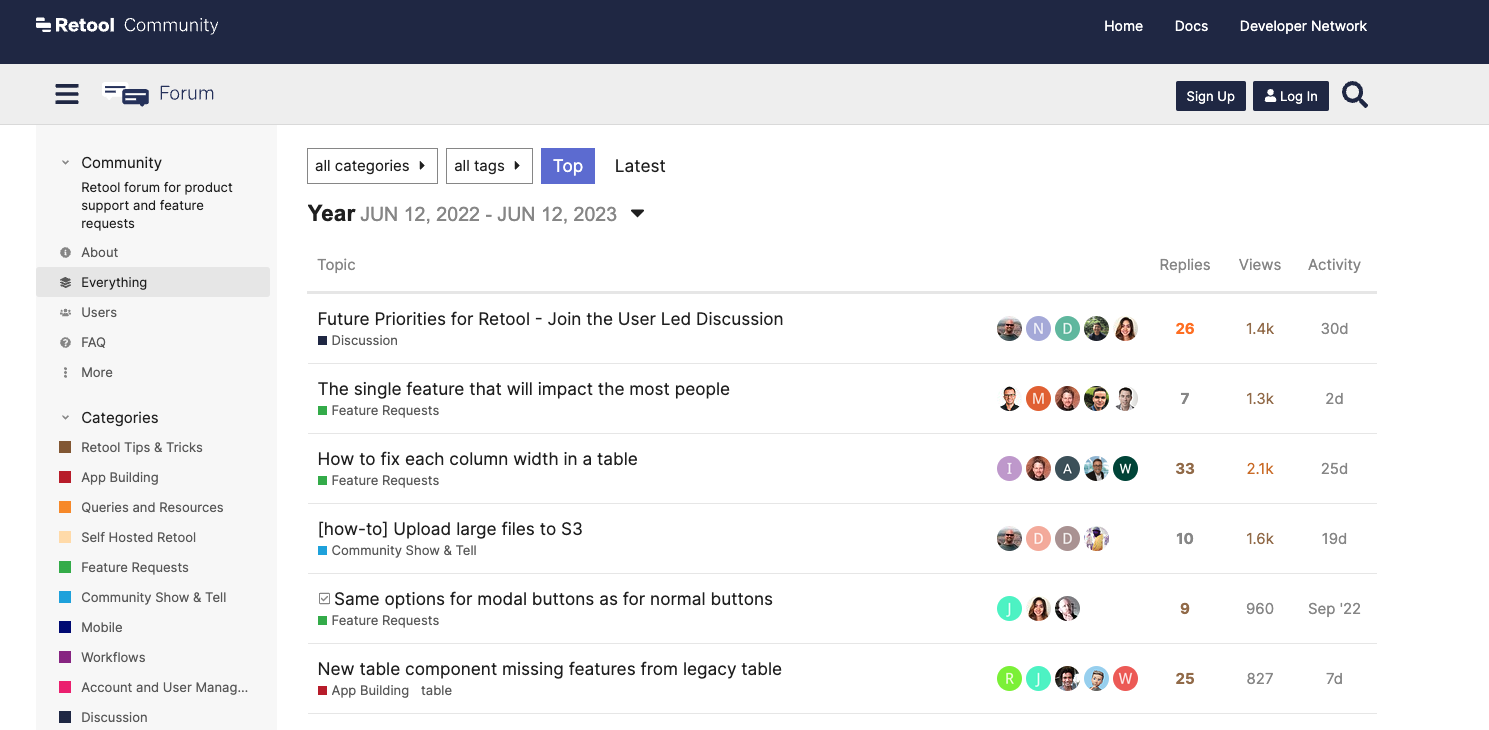Click first avatar on single feature topic
1489x730 pixels.
1009,398
